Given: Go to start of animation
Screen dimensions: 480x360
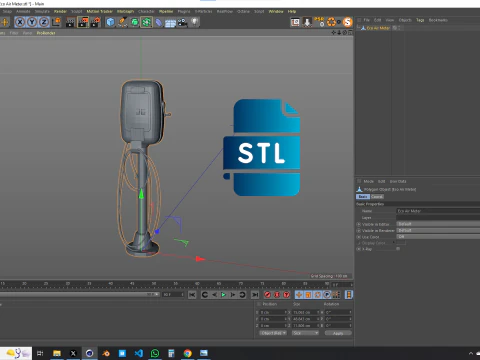Looking at the screenshot, I should click(x=192, y=295).
